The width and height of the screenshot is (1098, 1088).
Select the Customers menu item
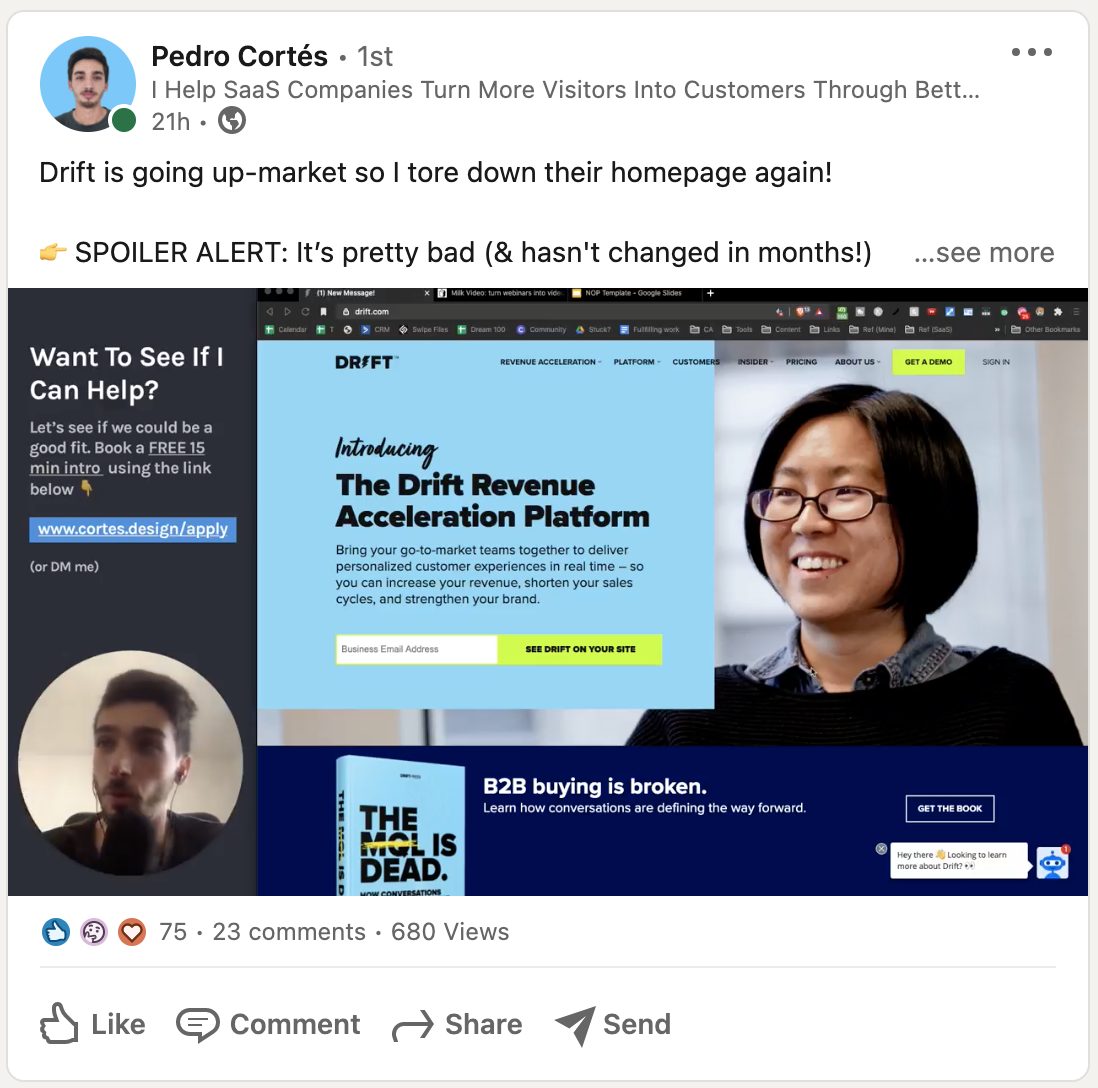(695, 362)
